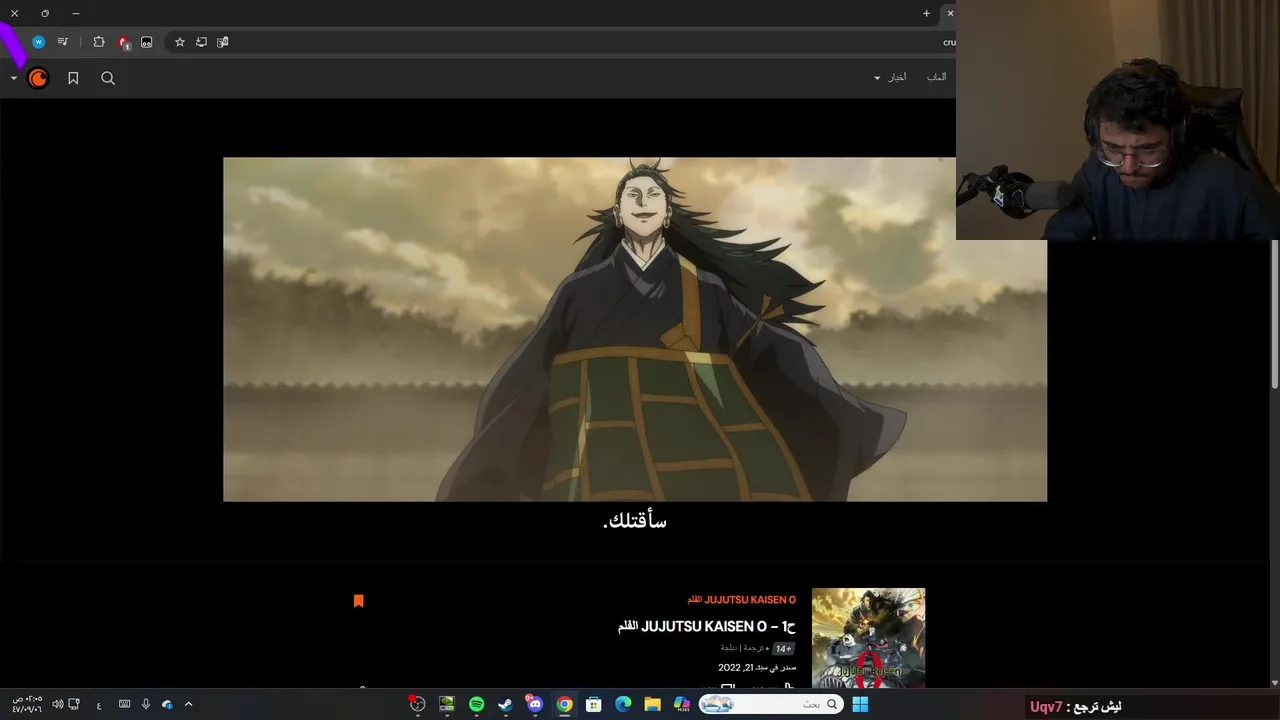Open Microsoft Edge from the taskbar

(623, 705)
